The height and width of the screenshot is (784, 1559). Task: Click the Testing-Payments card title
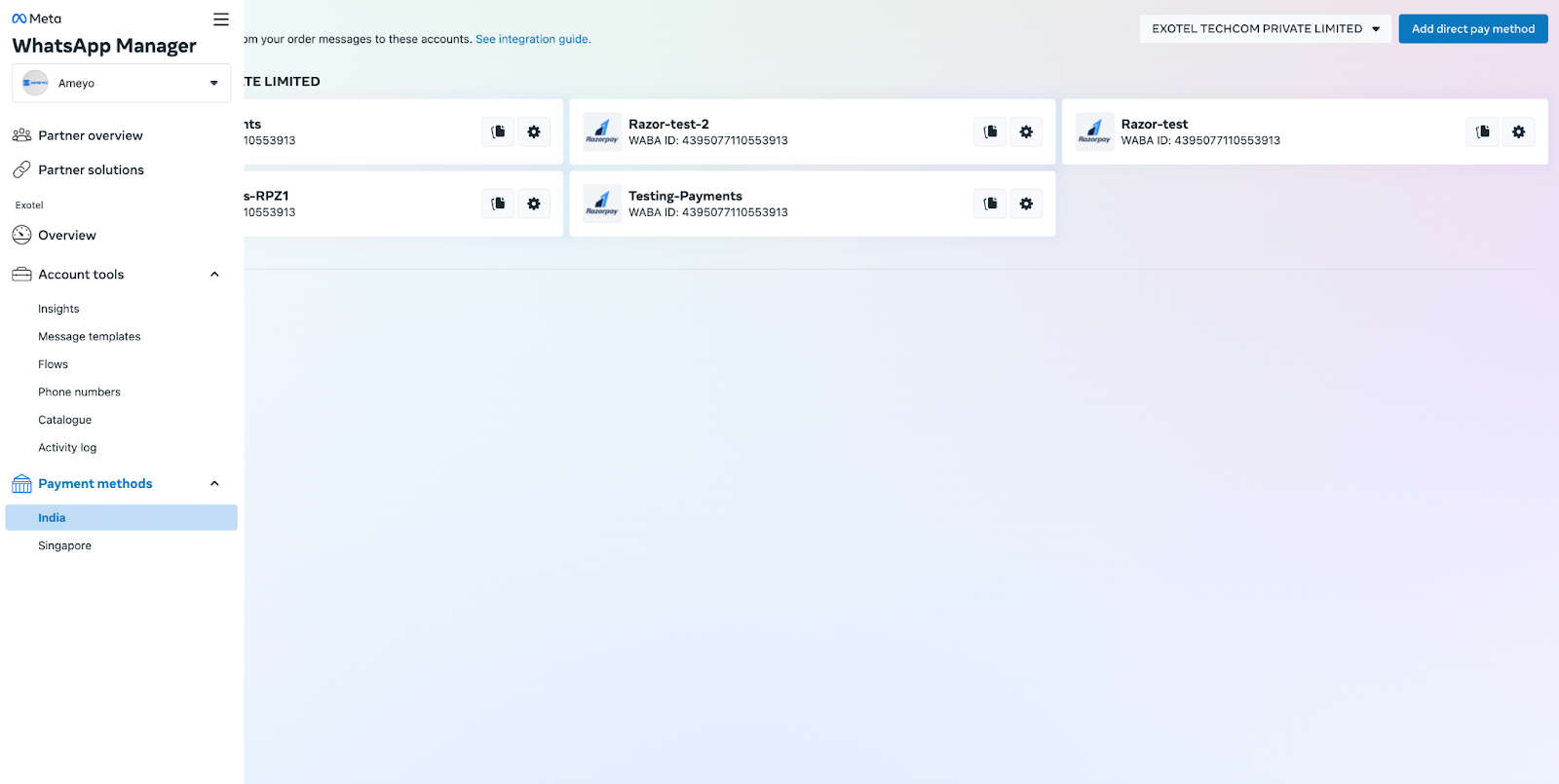click(685, 196)
